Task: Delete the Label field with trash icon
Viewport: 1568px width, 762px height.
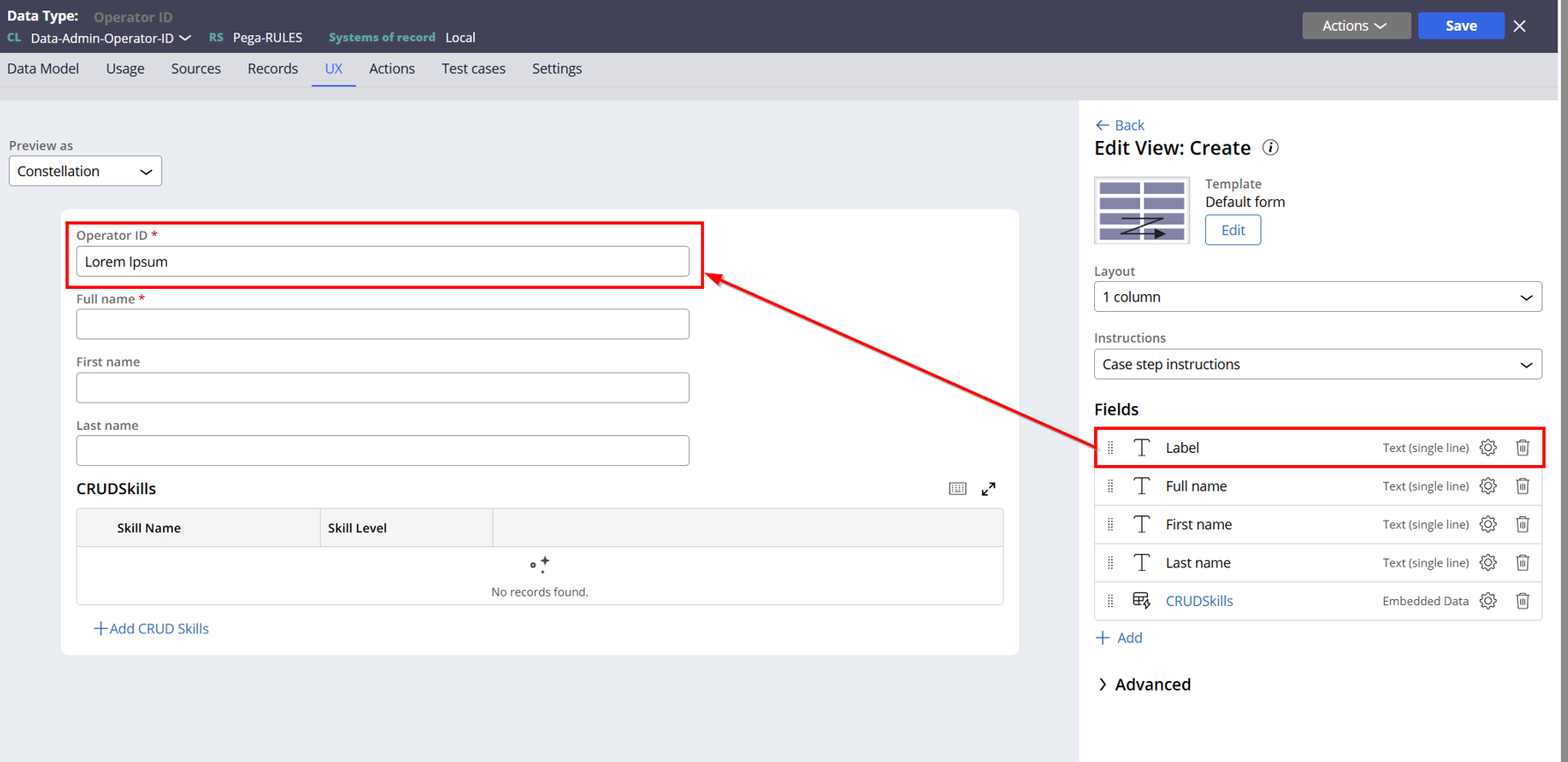Action: tap(1522, 448)
